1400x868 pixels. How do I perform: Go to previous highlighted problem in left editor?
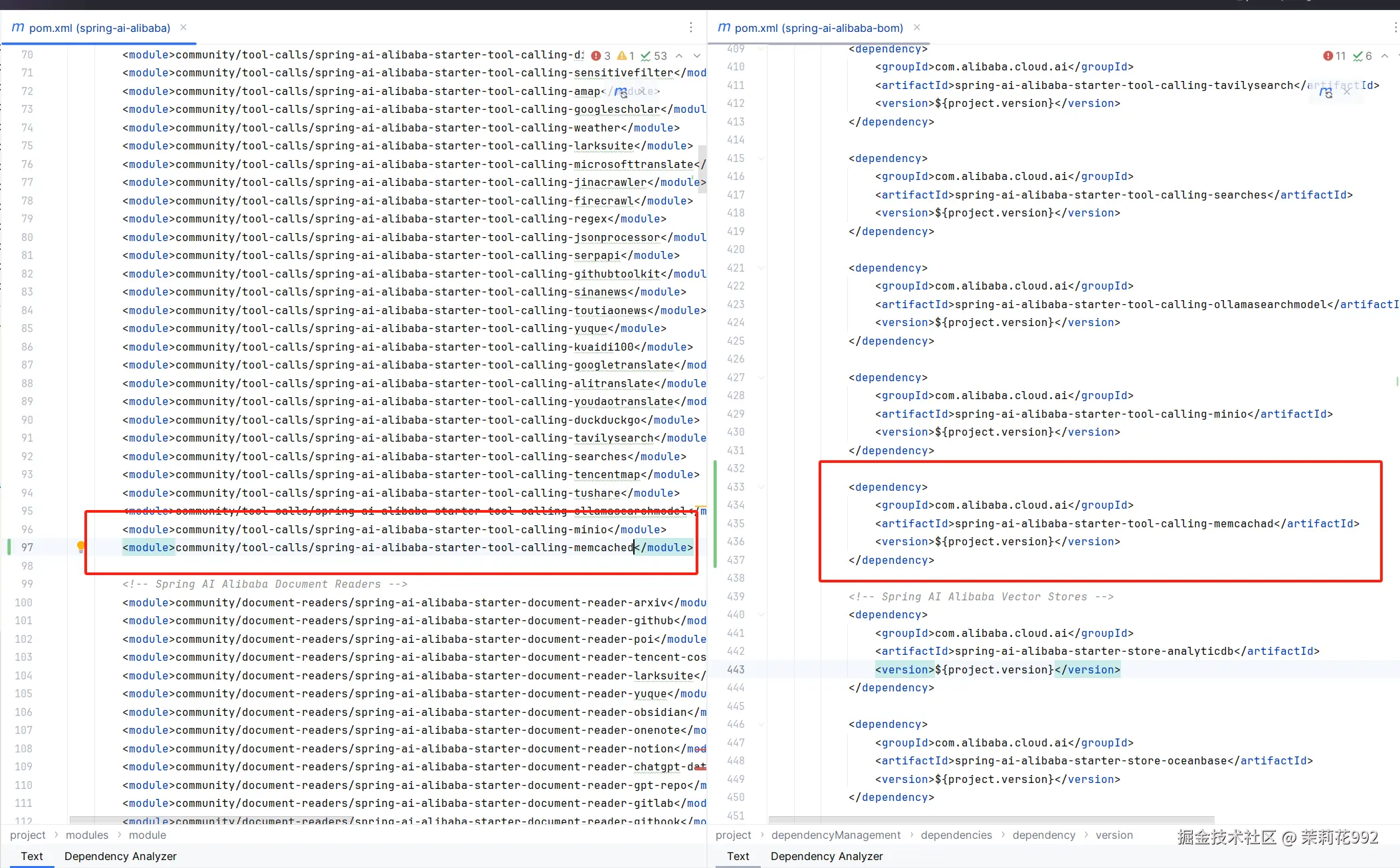(679, 56)
